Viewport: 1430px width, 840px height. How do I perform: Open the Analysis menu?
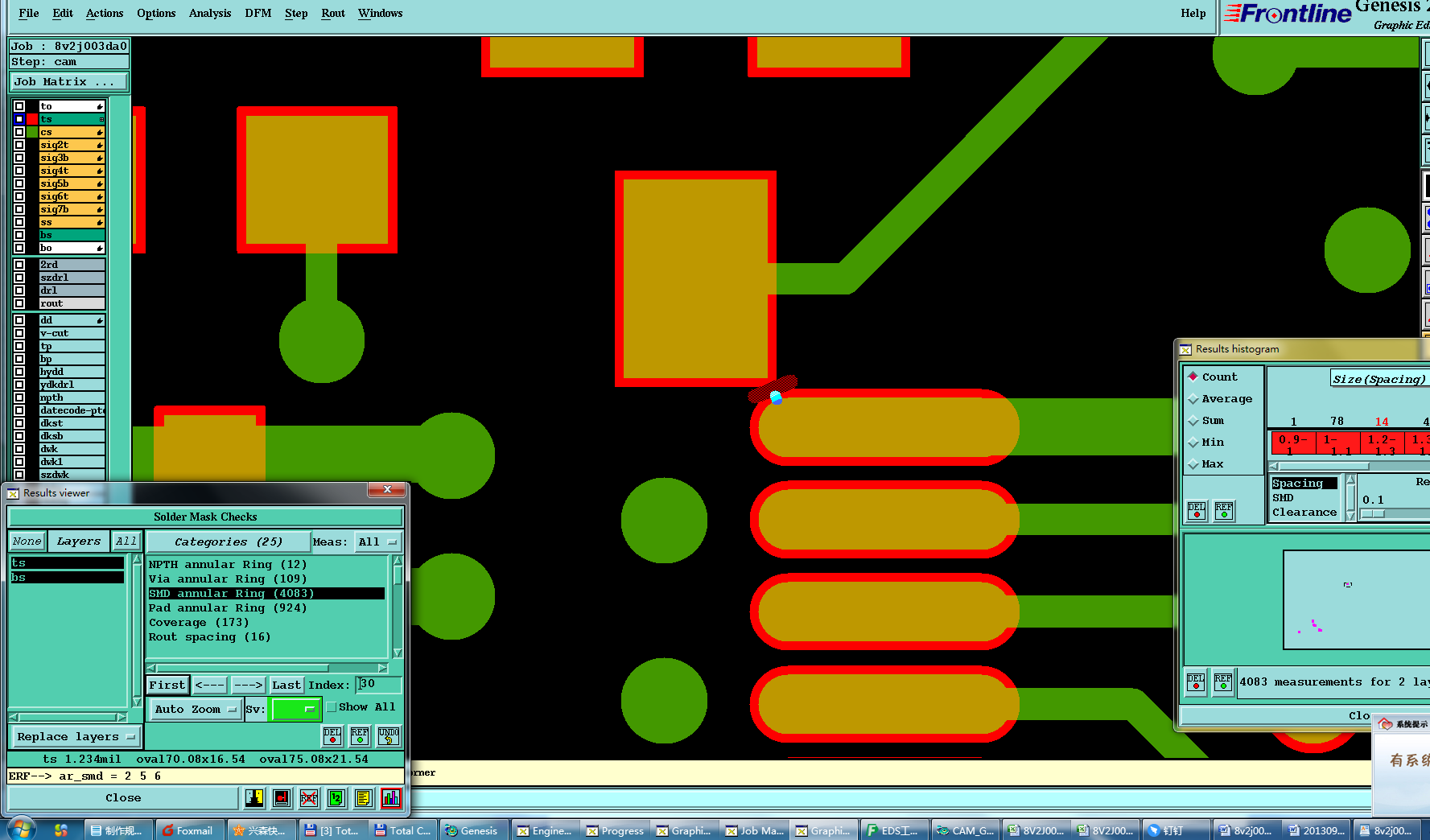tap(210, 13)
